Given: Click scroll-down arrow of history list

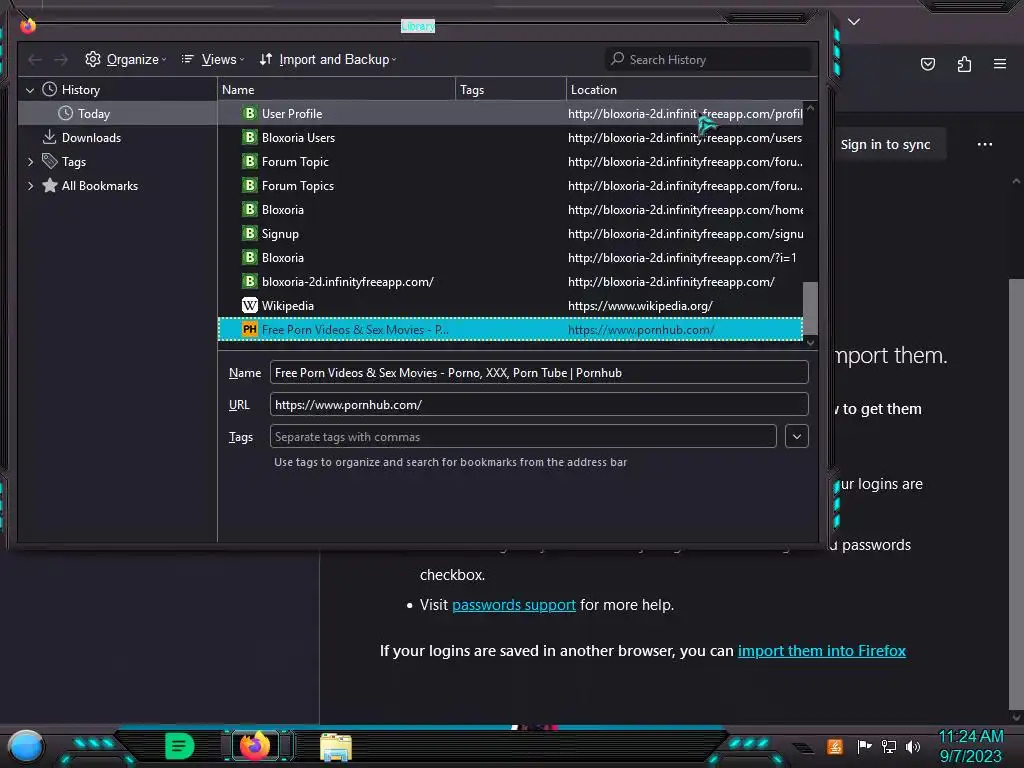Looking at the screenshot, I should (810, 342).
